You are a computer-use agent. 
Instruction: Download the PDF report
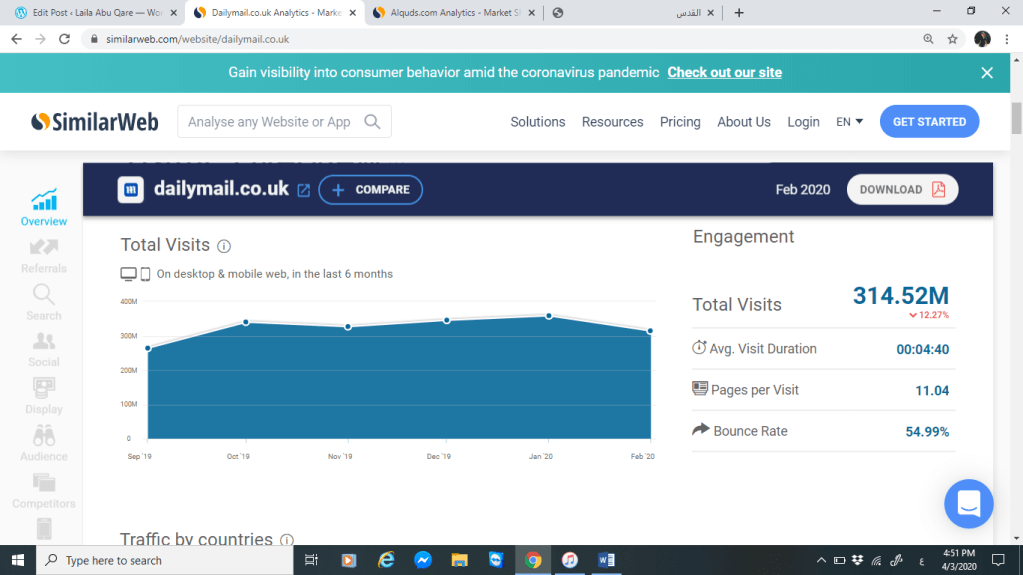[x=902, y=190]
